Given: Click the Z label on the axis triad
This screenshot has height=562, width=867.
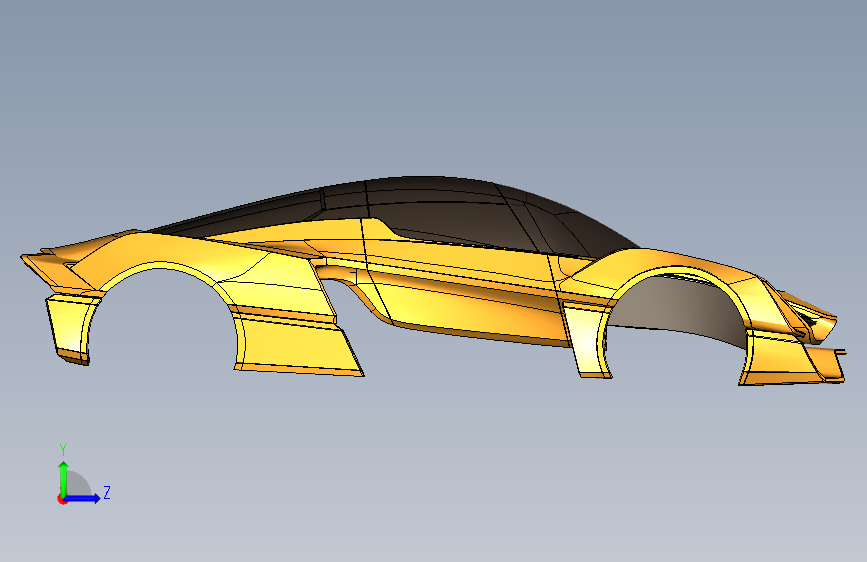Looking at the screenshot, I should pyautogui.click(x=107, y=492).
